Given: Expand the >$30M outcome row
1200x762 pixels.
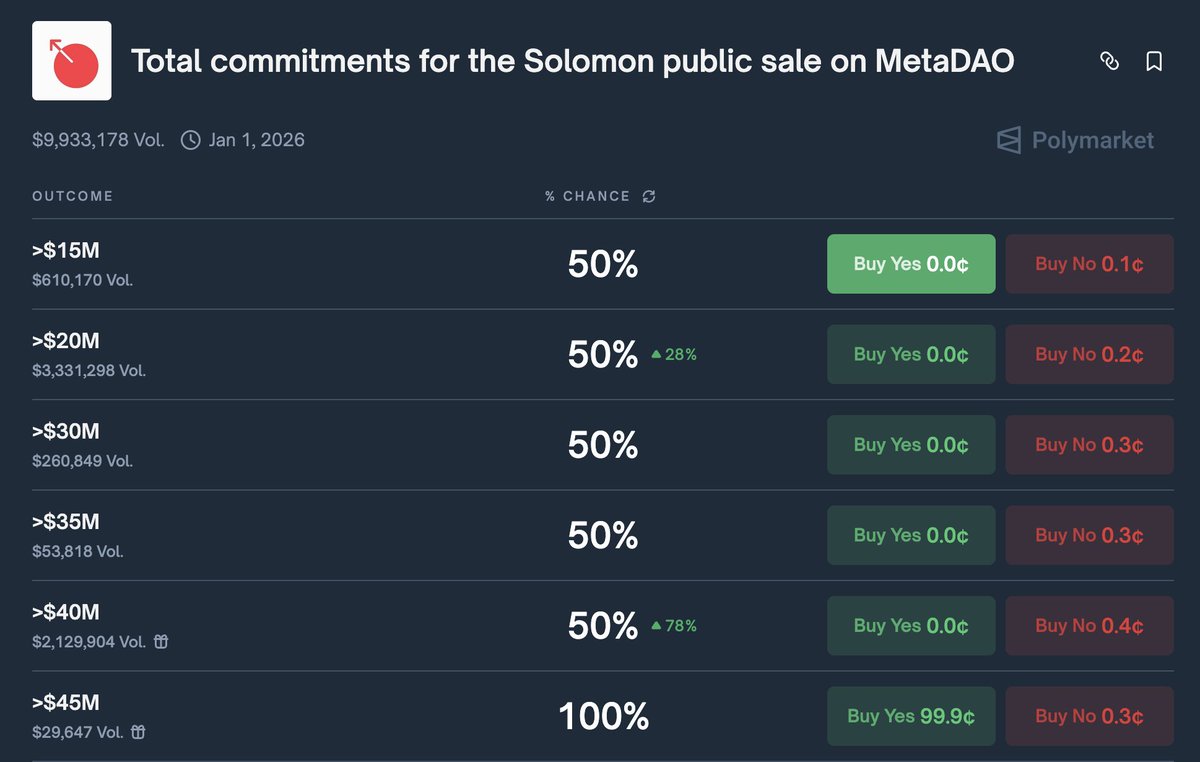Looking at the screenshot, I should click(300, 445).
